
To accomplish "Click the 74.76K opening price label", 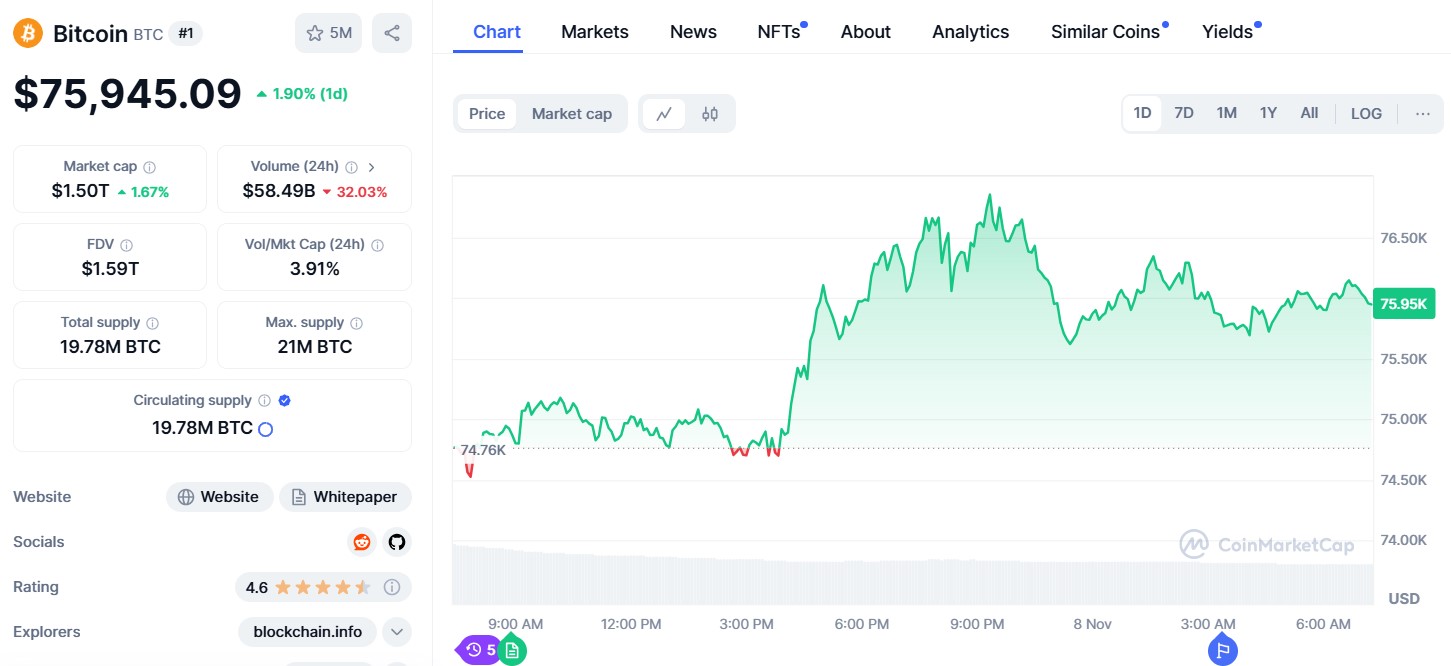I will (x=482, y=450).
